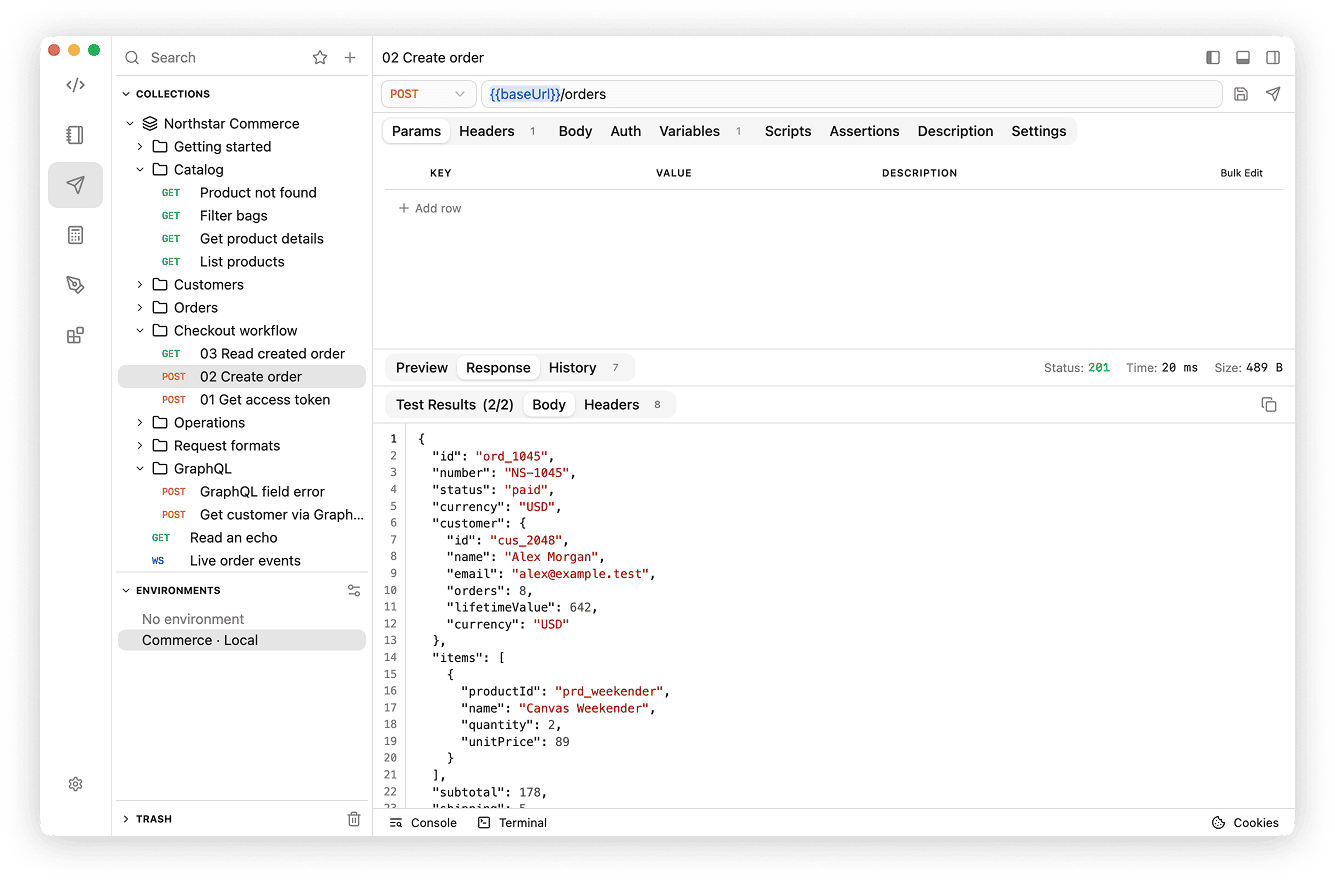1335x880 pixels.
Task: Collapse the Checkout workflow folder
Action: coord(140,331)
